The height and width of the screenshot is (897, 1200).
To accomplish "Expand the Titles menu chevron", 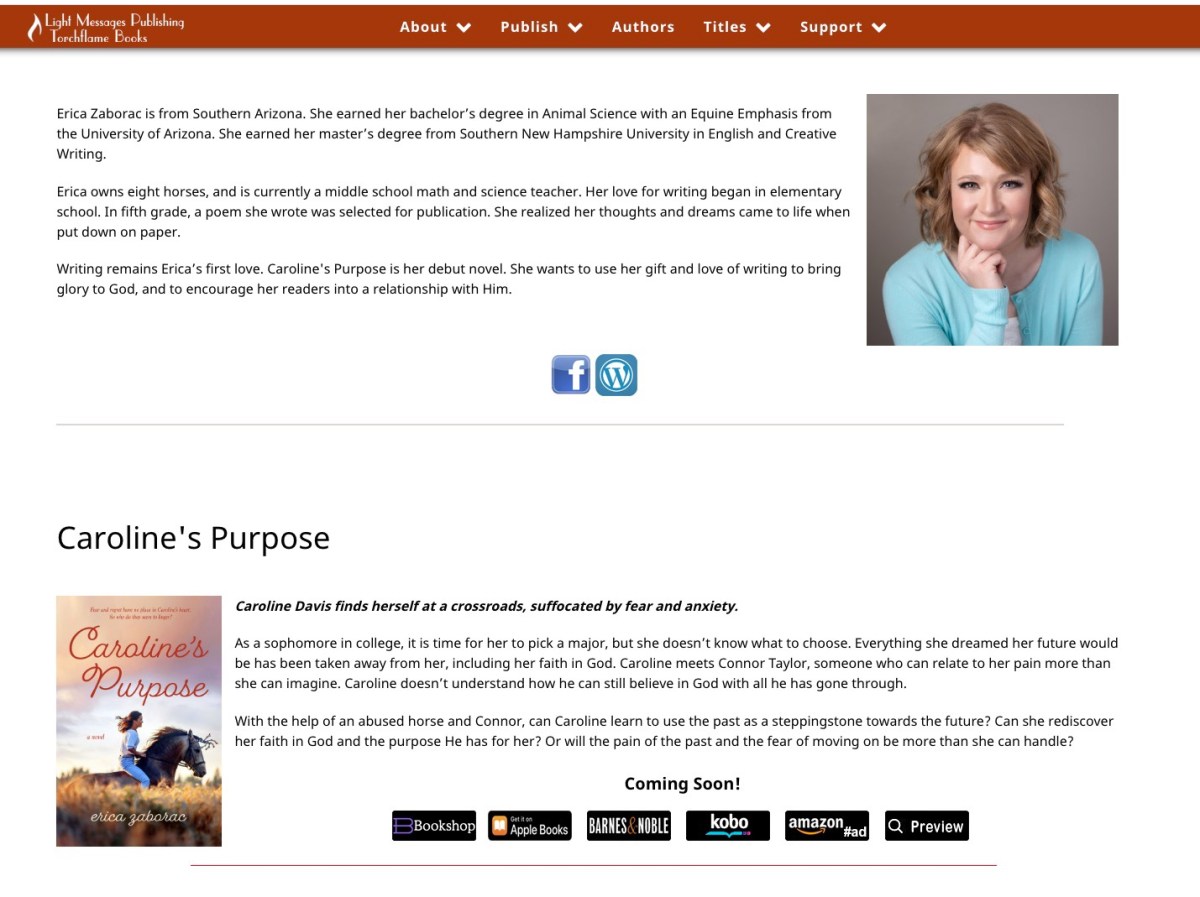I will coord(763,27).
